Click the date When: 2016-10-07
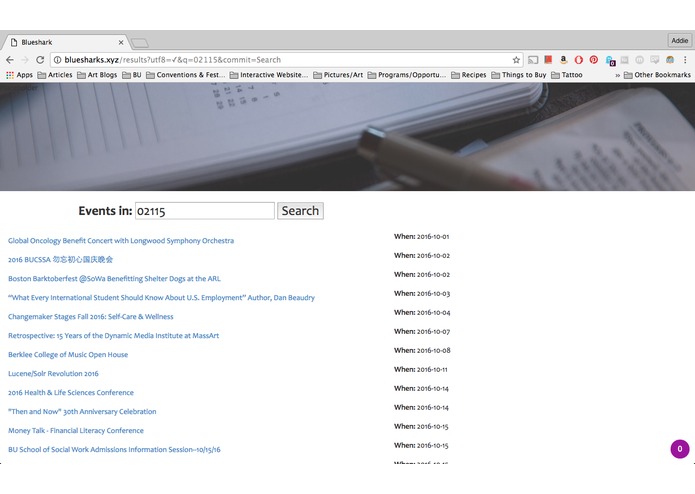Screen dimensions: 695x494 [422, 332]
